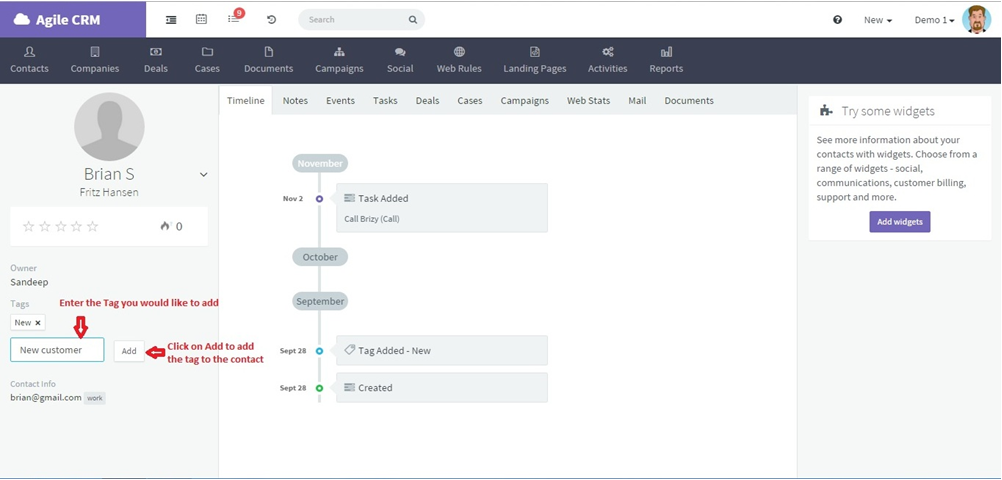This screenshot has height=480, width=1002.
Task: Click the recent history icon
Action: [x=272, y=20]
